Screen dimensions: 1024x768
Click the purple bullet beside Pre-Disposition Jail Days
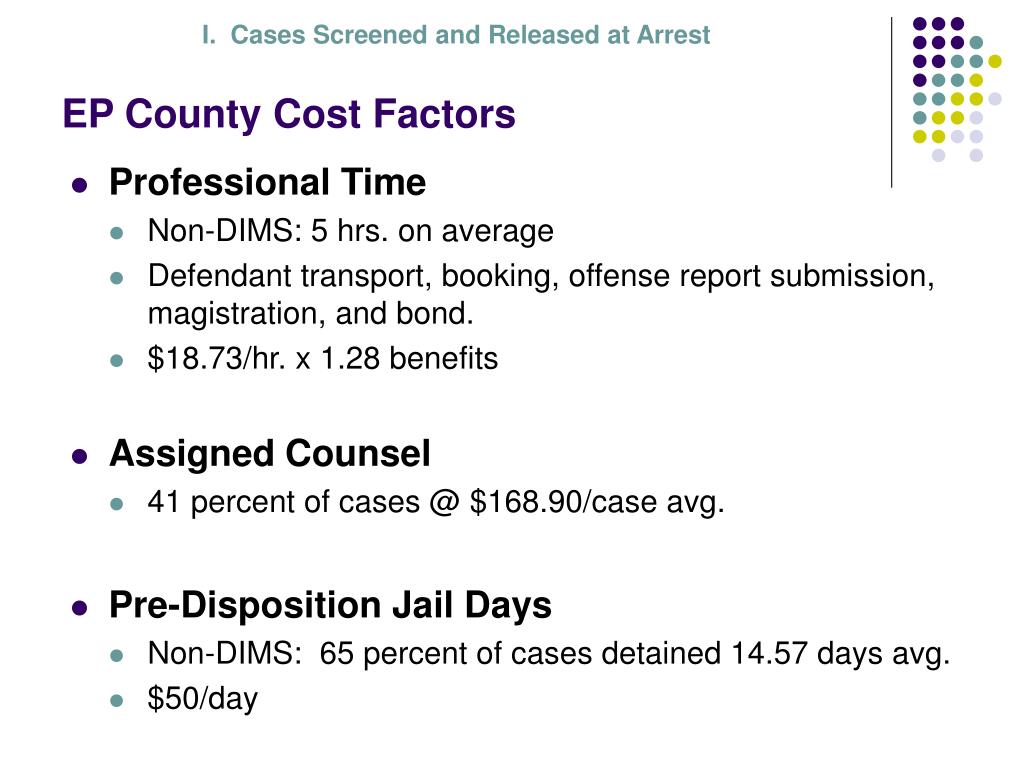[x=80, y=607]
